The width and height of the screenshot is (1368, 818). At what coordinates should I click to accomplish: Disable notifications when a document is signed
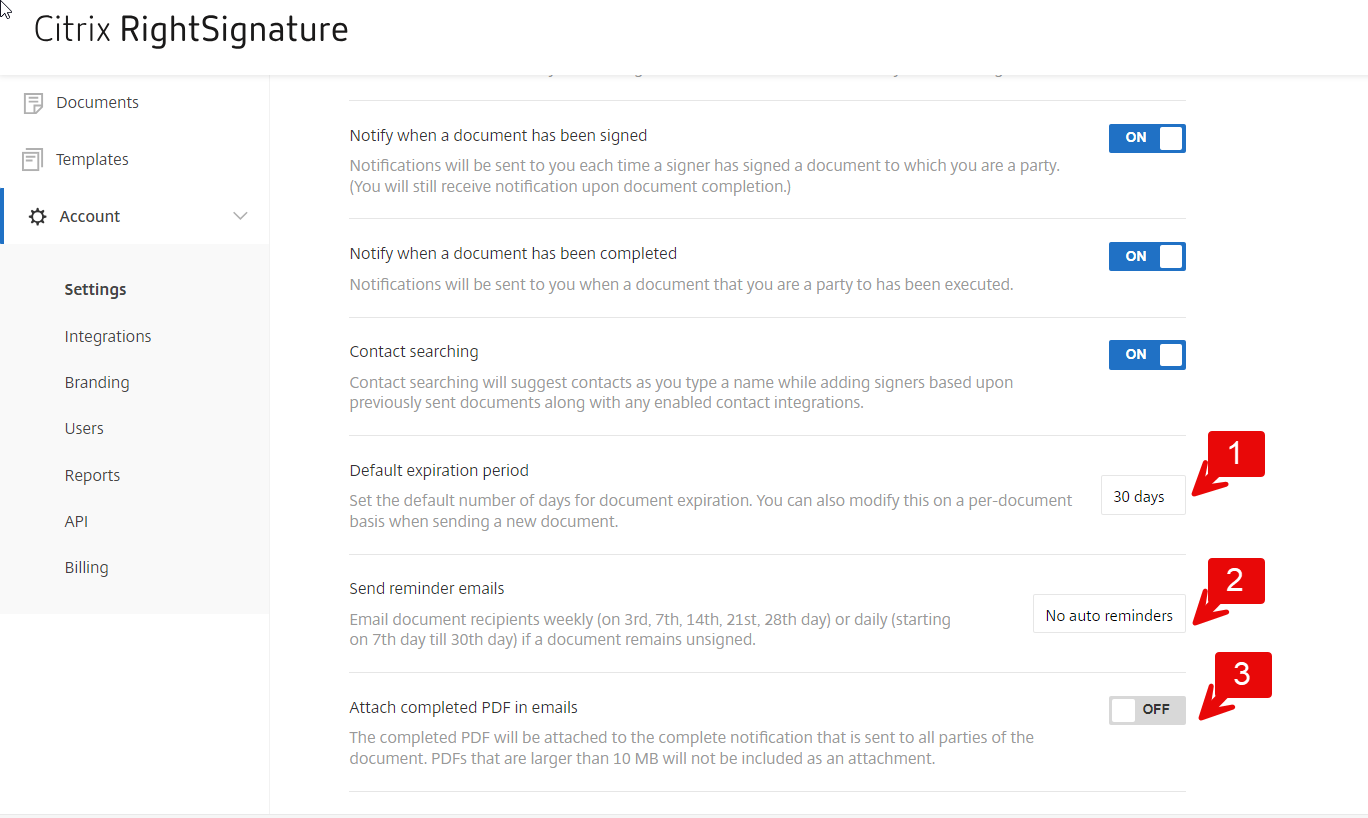click(1147, 138)
